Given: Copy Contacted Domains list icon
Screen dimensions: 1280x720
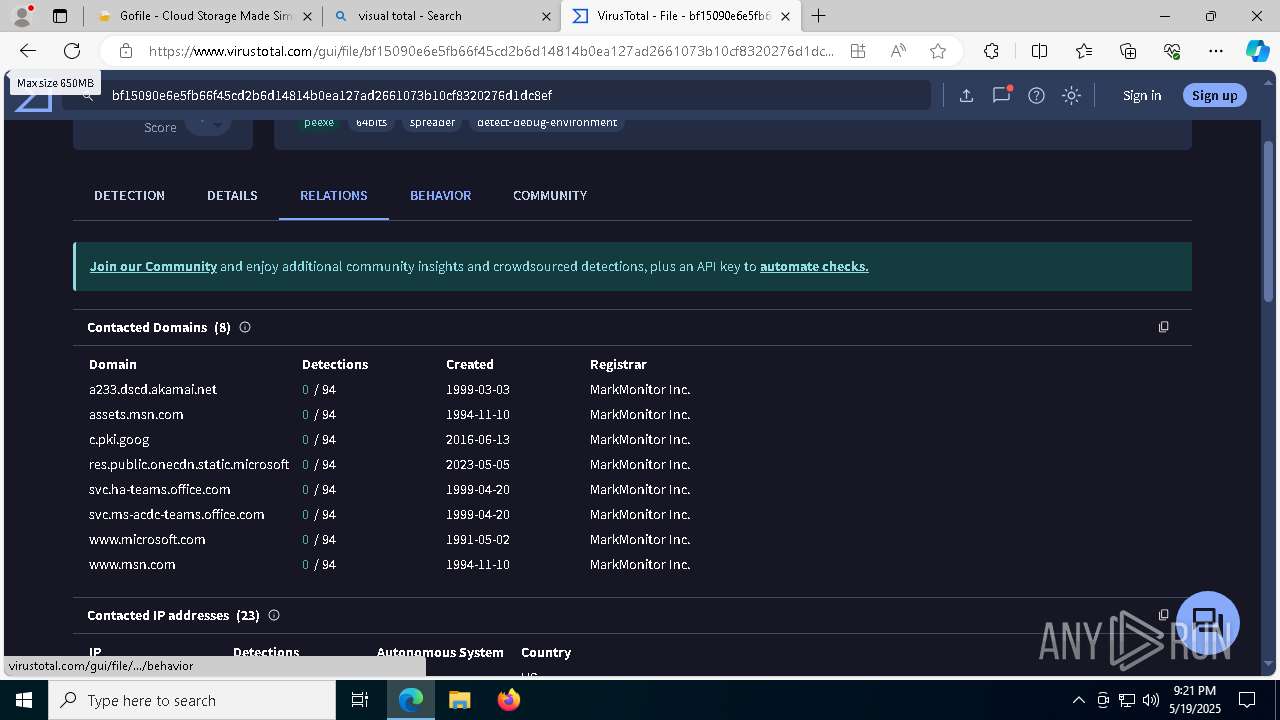Looking at the screenshot, I should tap(1163, 327).
